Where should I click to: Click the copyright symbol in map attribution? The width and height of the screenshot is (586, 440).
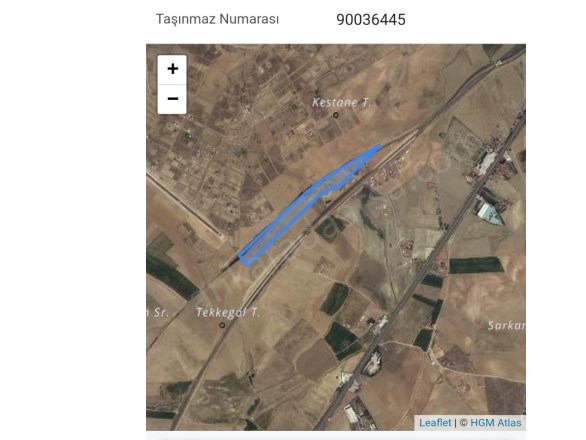click(463, 423)
